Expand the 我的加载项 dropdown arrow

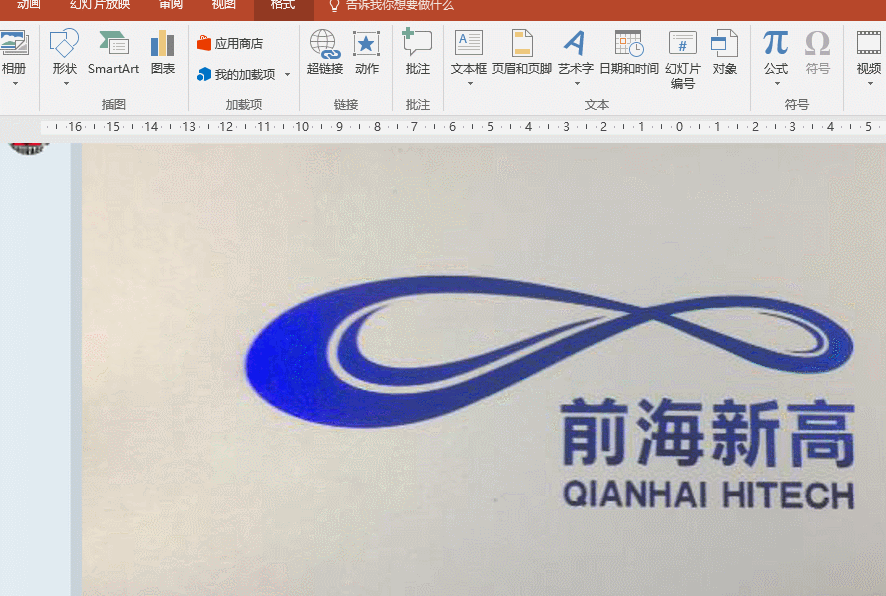click(x=287, y=75)
